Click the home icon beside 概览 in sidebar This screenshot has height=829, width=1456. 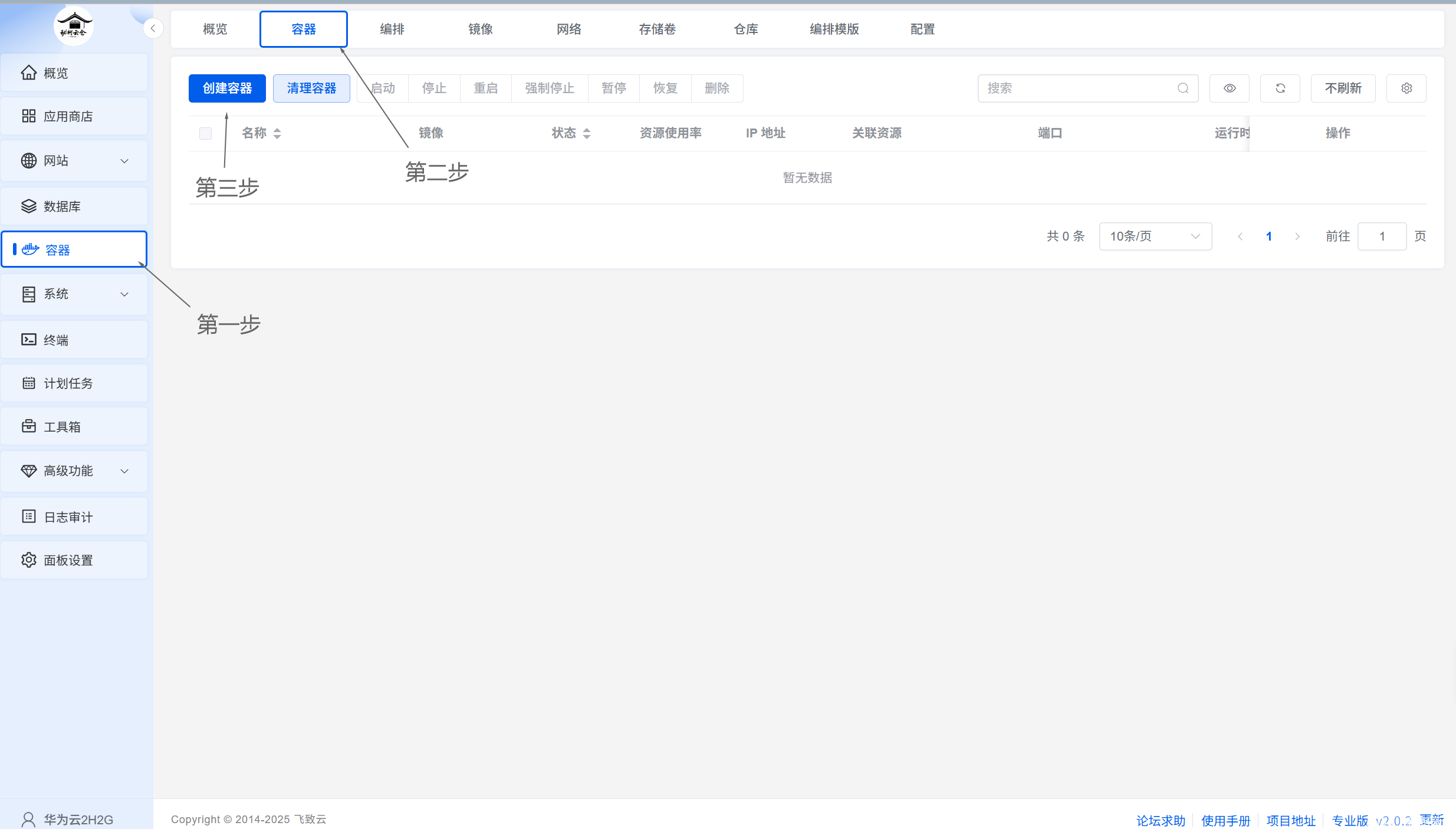coord(28,73)
